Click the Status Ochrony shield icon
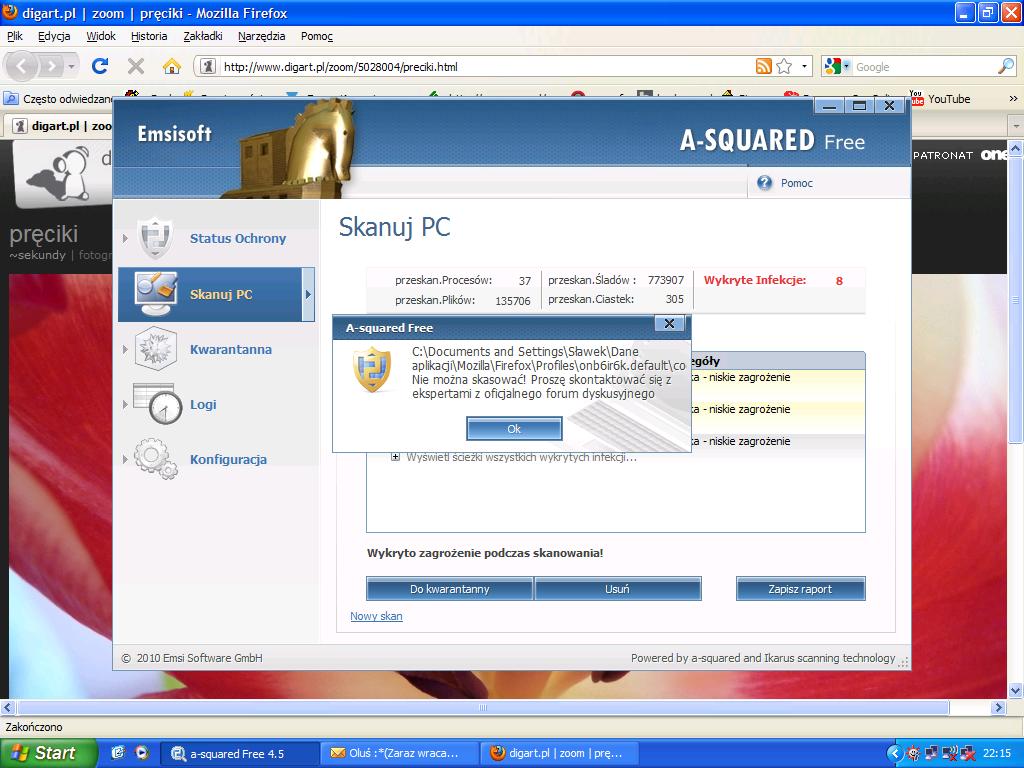This screenshot has width=1024, height=768. tap(157, 238)
